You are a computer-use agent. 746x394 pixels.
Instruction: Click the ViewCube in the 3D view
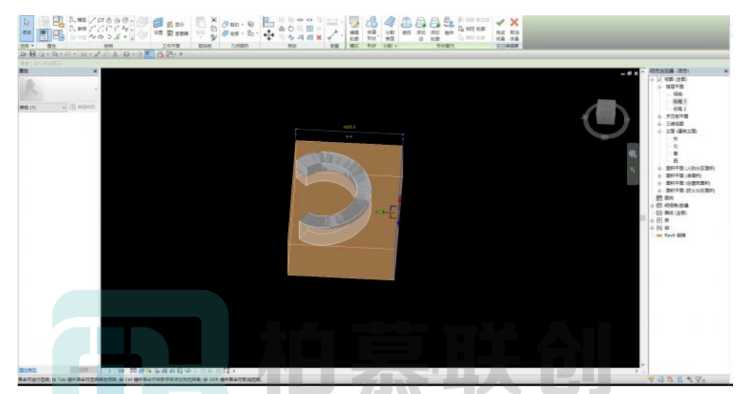click(606, 112)
